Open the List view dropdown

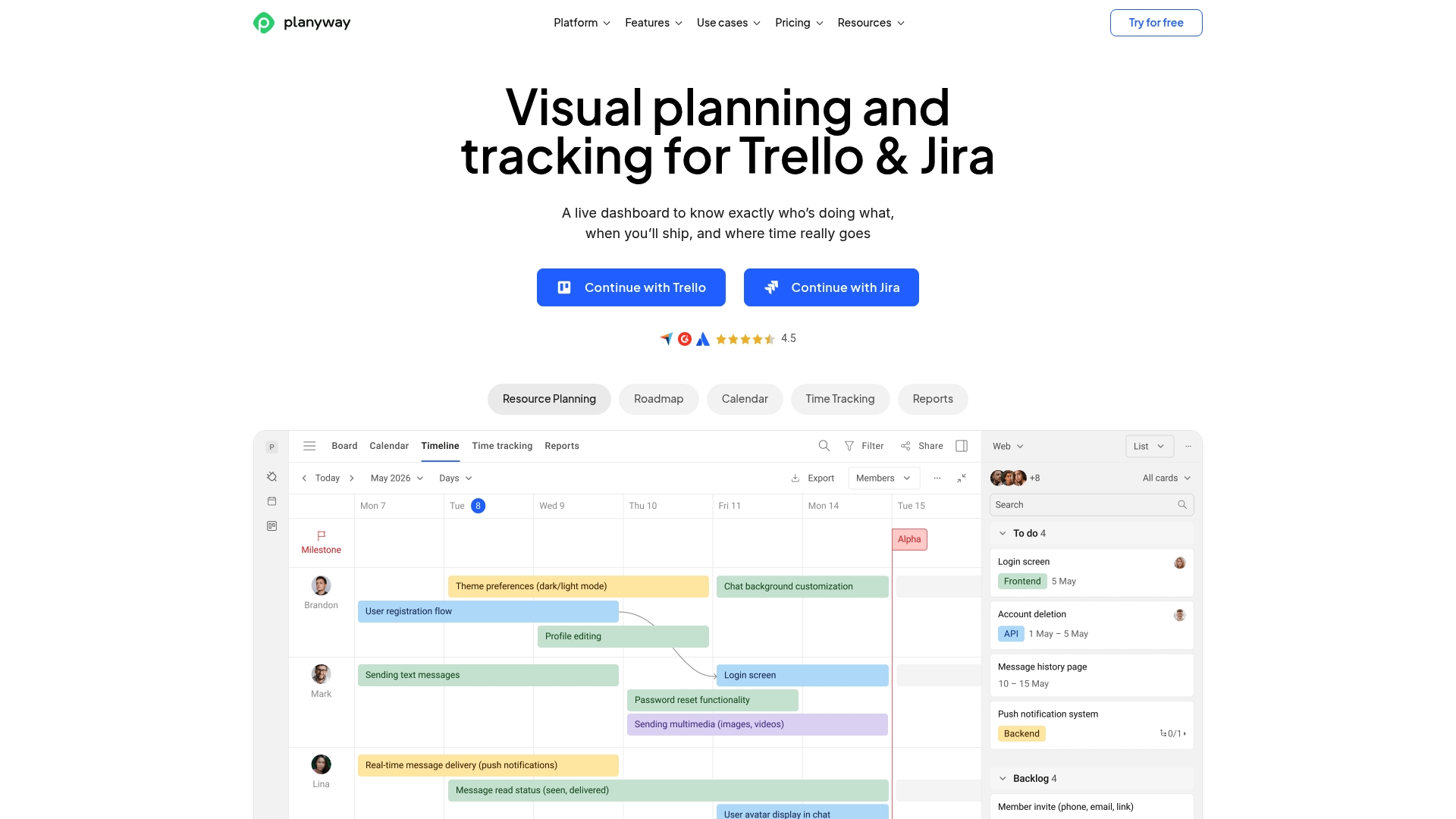click(1150, 447)
